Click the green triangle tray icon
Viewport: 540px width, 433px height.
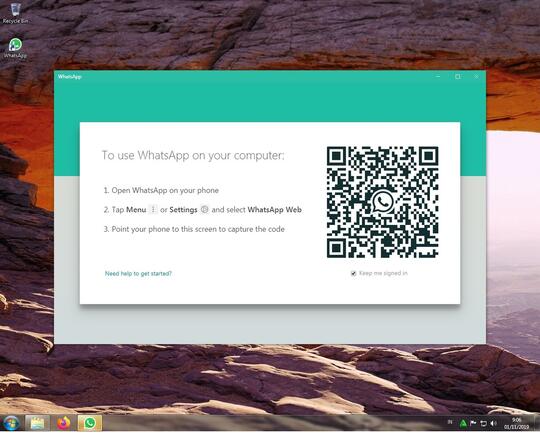(x=463, y=423)
